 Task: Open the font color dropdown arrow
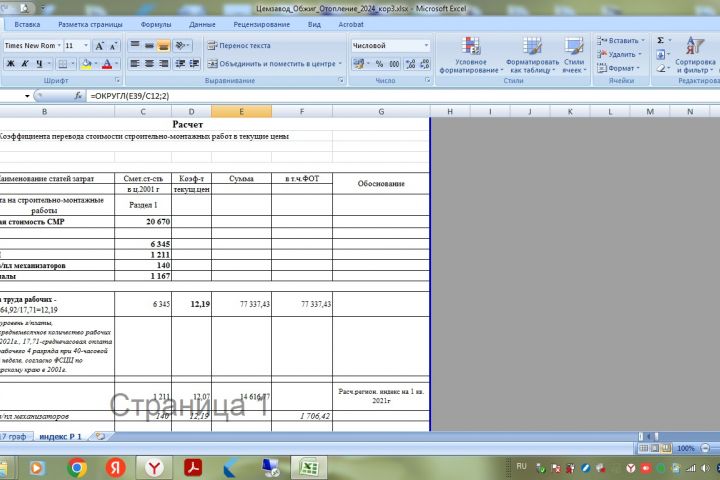117,64
